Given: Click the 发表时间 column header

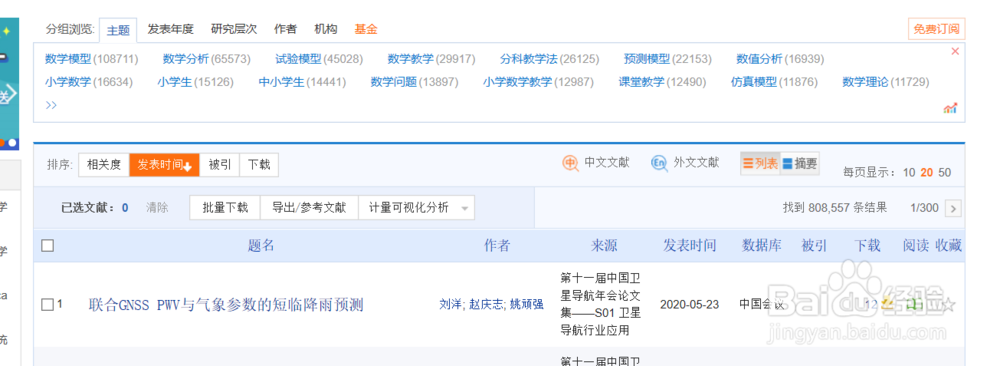Looking at the screenshot, I should pyautogui.click(x=689, y=245).
